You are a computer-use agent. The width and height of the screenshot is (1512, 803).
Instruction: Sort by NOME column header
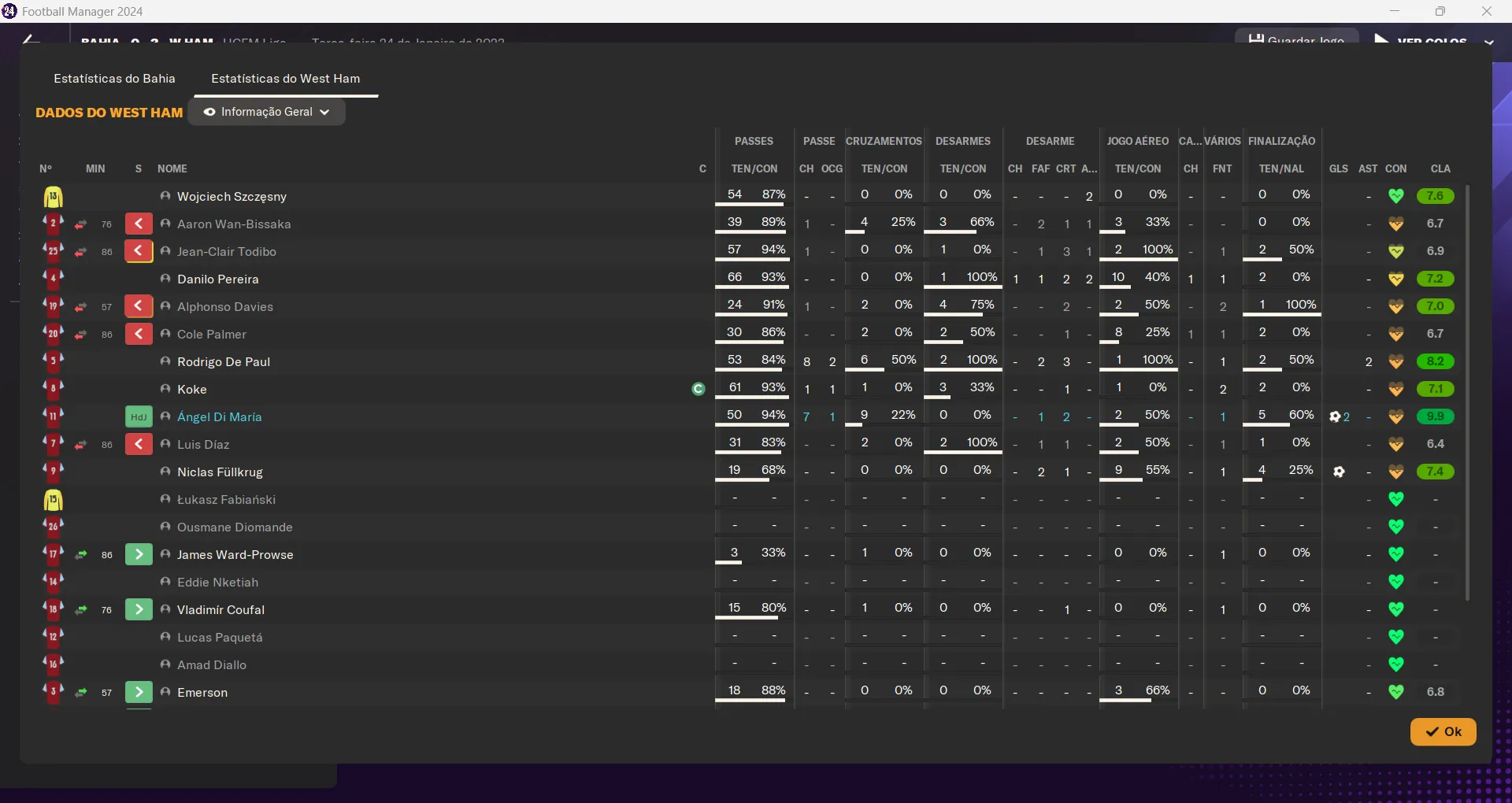pyautogui.click(x=172, y=168)
